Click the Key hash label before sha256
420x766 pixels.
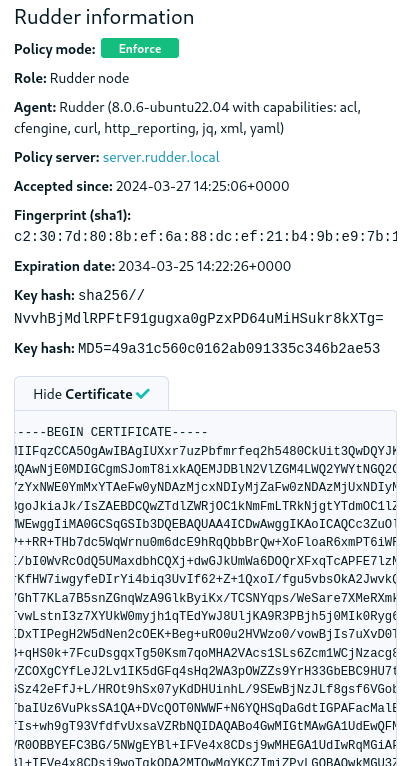pos(45,296)
